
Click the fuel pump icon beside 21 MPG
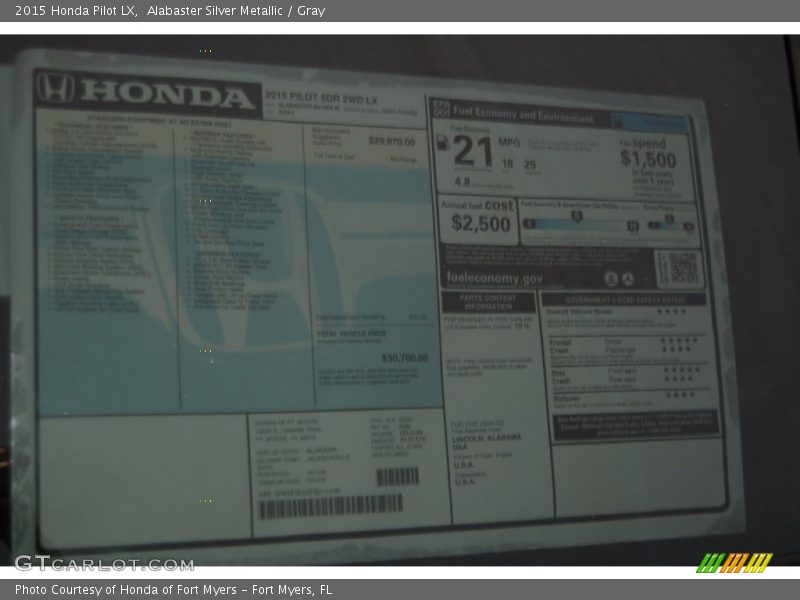(x=443, y=142)
